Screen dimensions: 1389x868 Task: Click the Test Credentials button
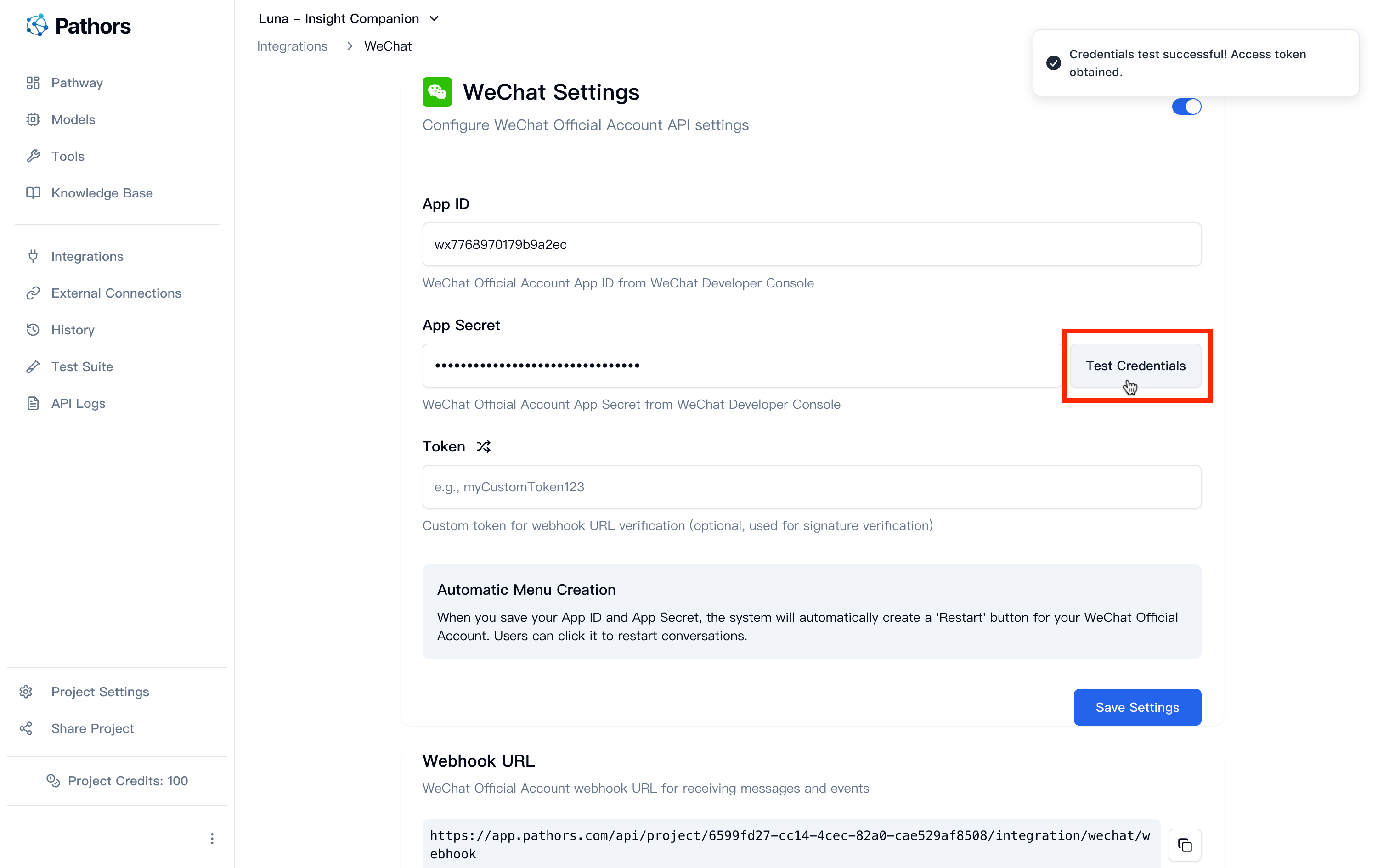tap(1136, 365)
